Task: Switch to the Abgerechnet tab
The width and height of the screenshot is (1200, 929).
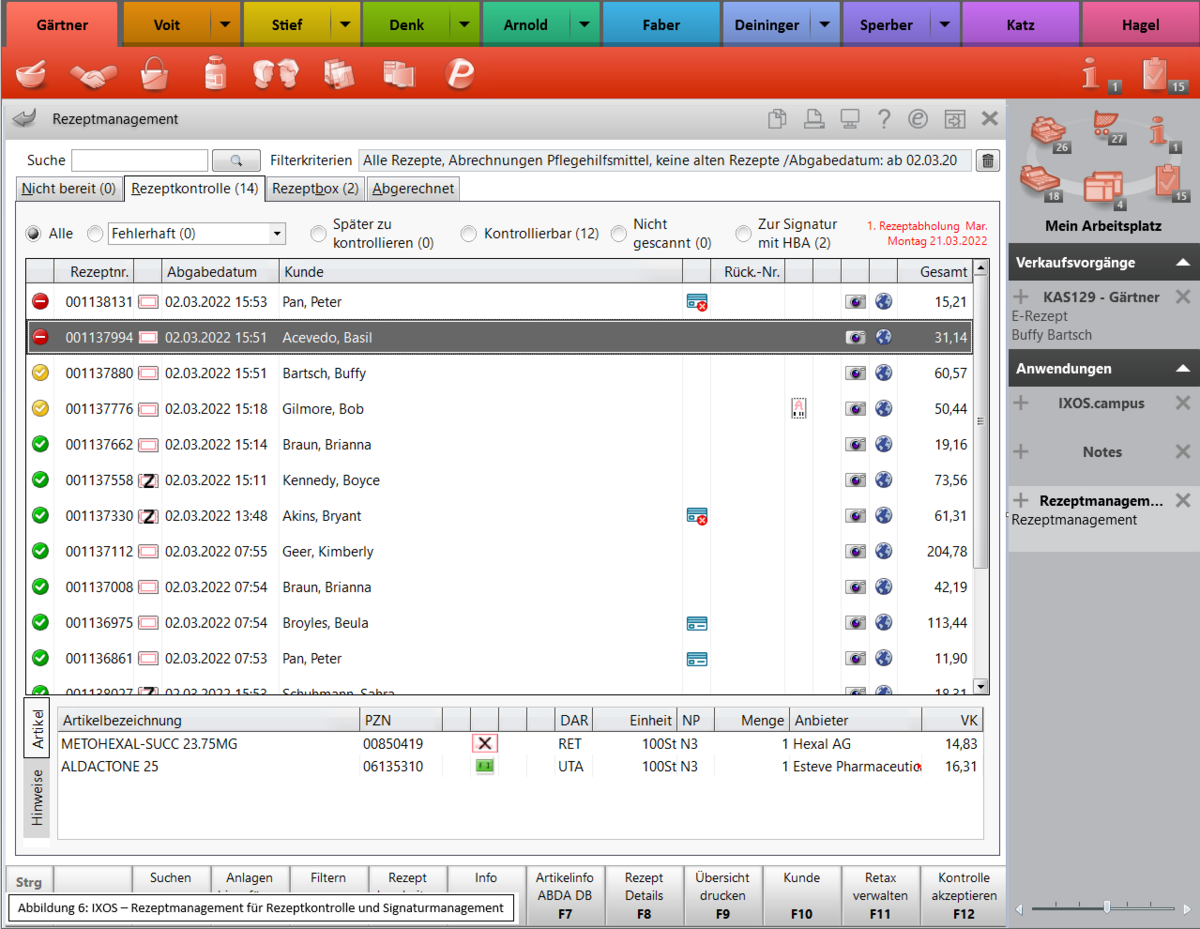Action: pyautogui.click(x=413, y=188)
